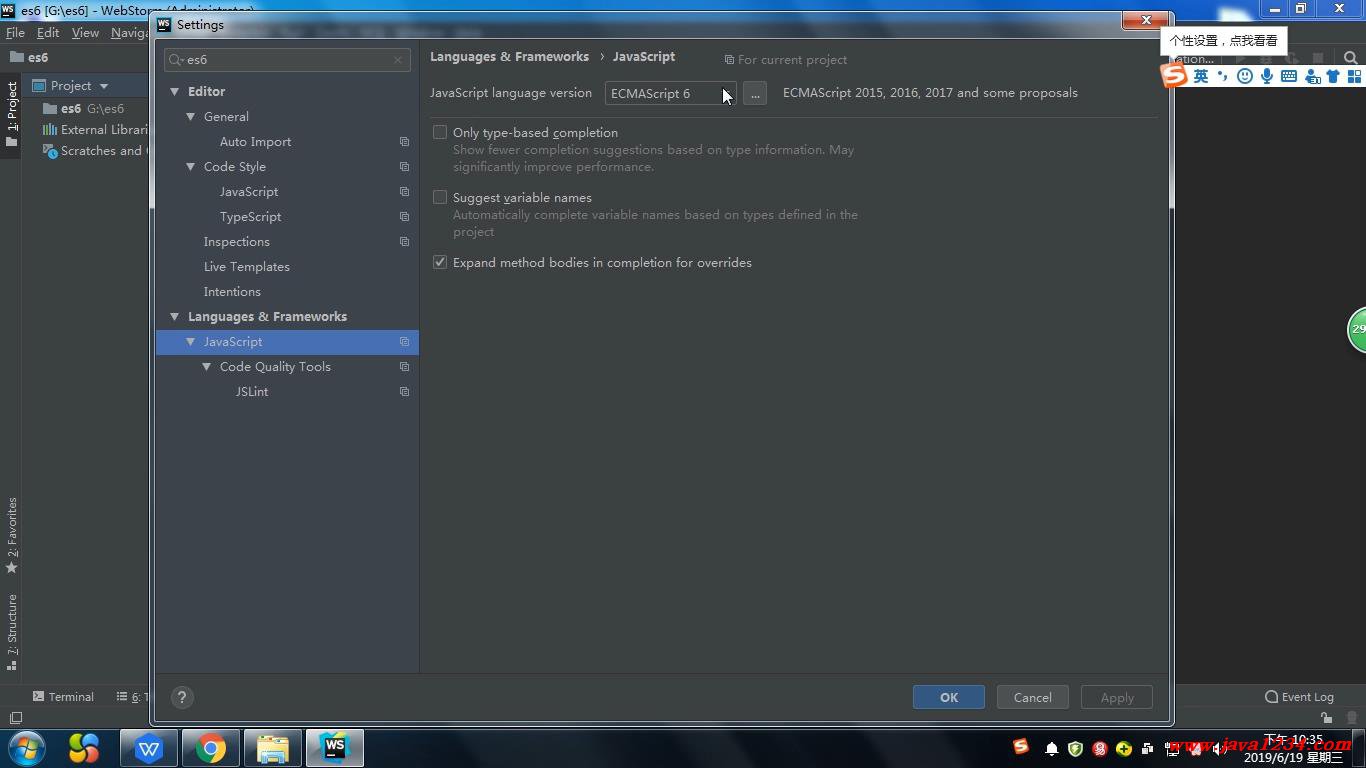Collapse the Code Style tree node
The height and width of the screenshot is (768, 1366).
[191, 167]
